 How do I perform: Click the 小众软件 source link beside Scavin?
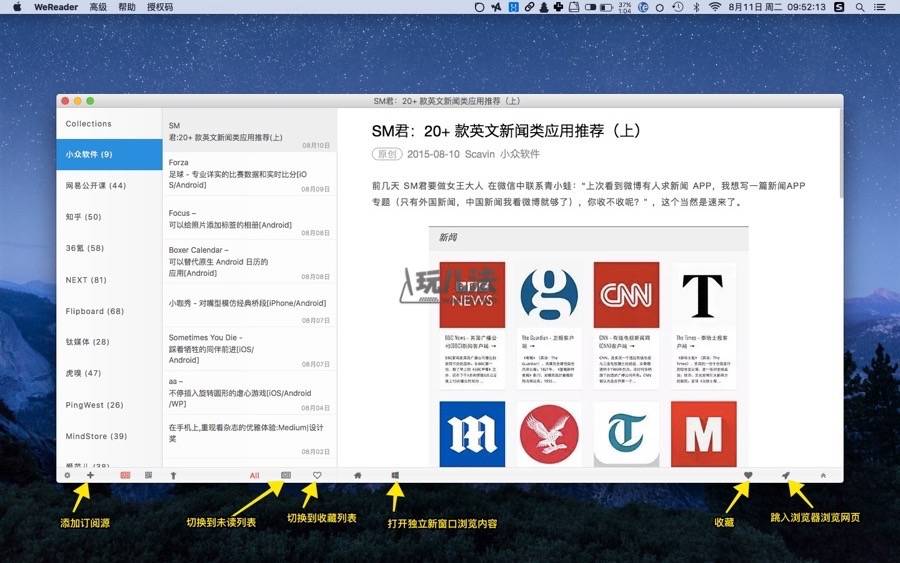[519, 154]
